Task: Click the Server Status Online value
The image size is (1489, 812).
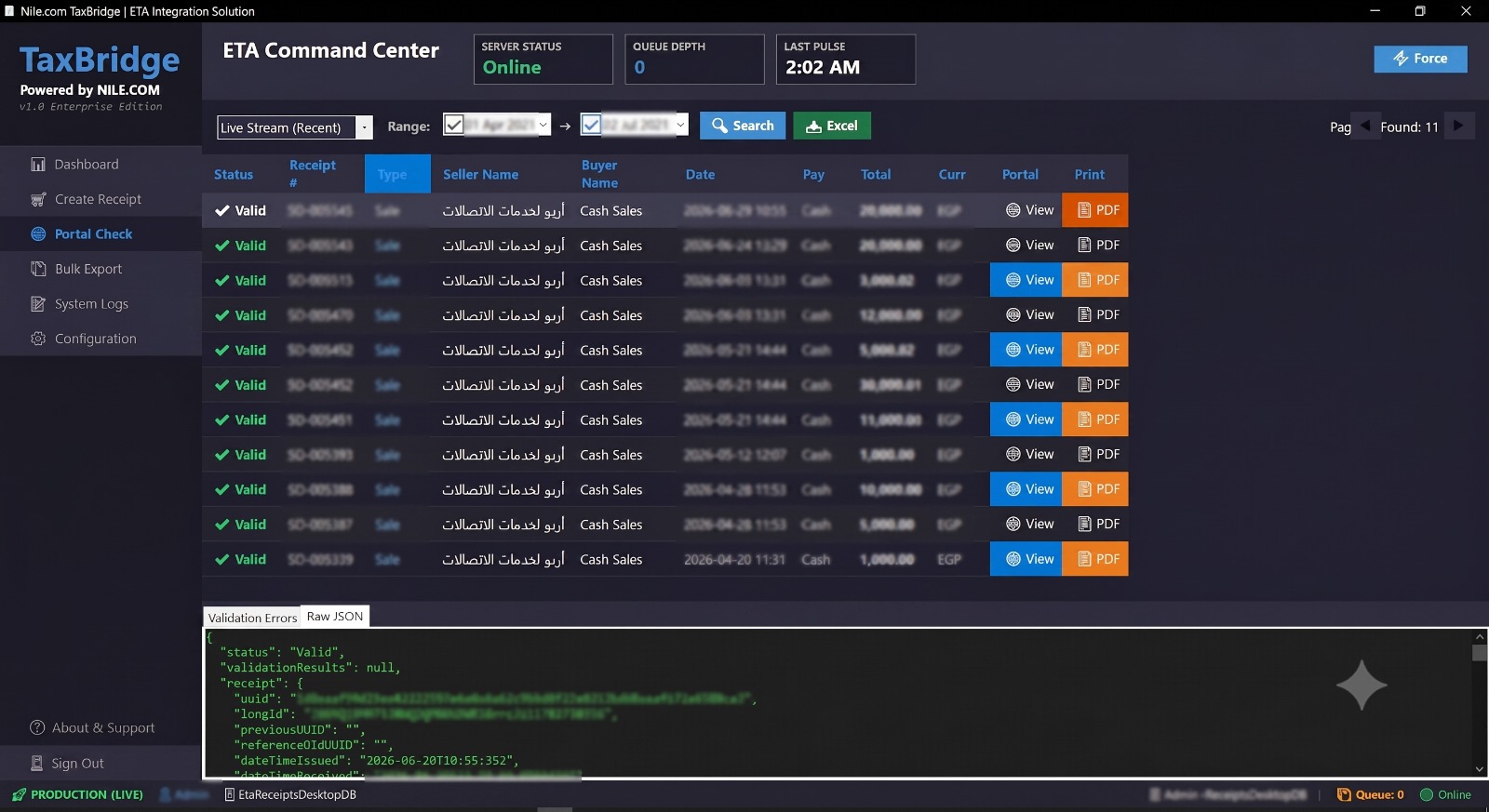Action: tap(512, 67)
